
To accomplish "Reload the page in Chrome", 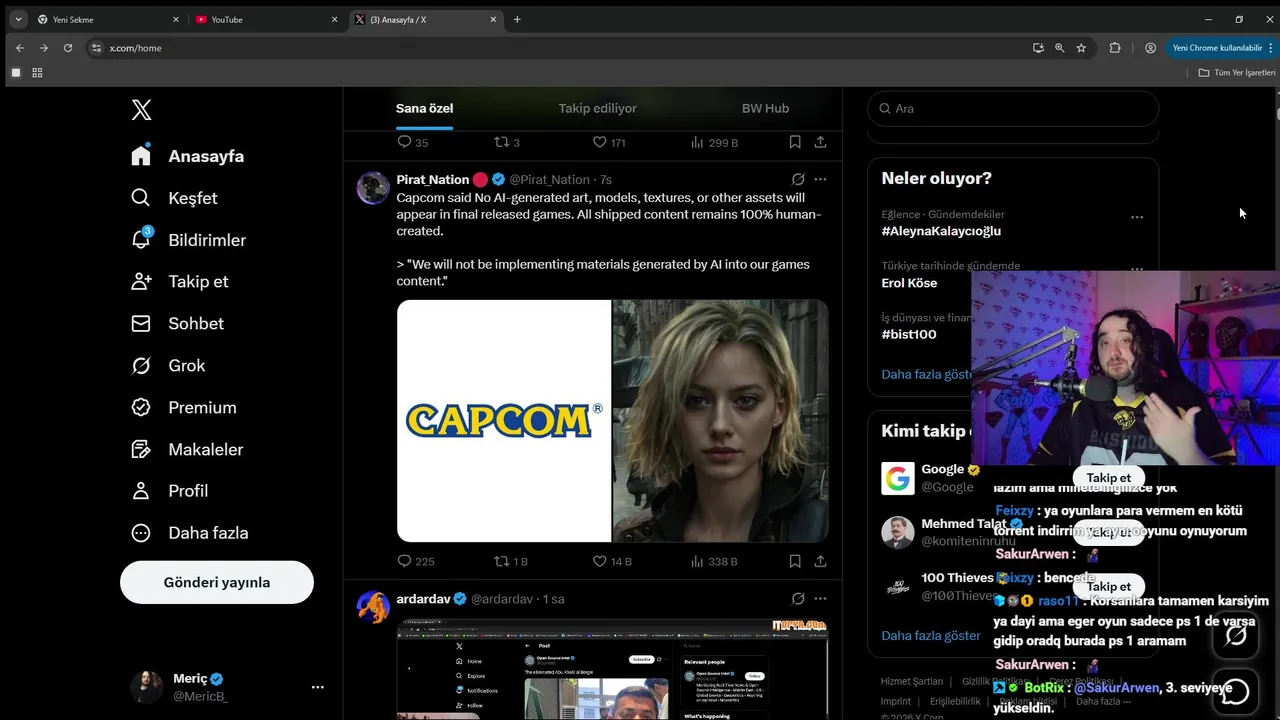I will coord(67,47).
